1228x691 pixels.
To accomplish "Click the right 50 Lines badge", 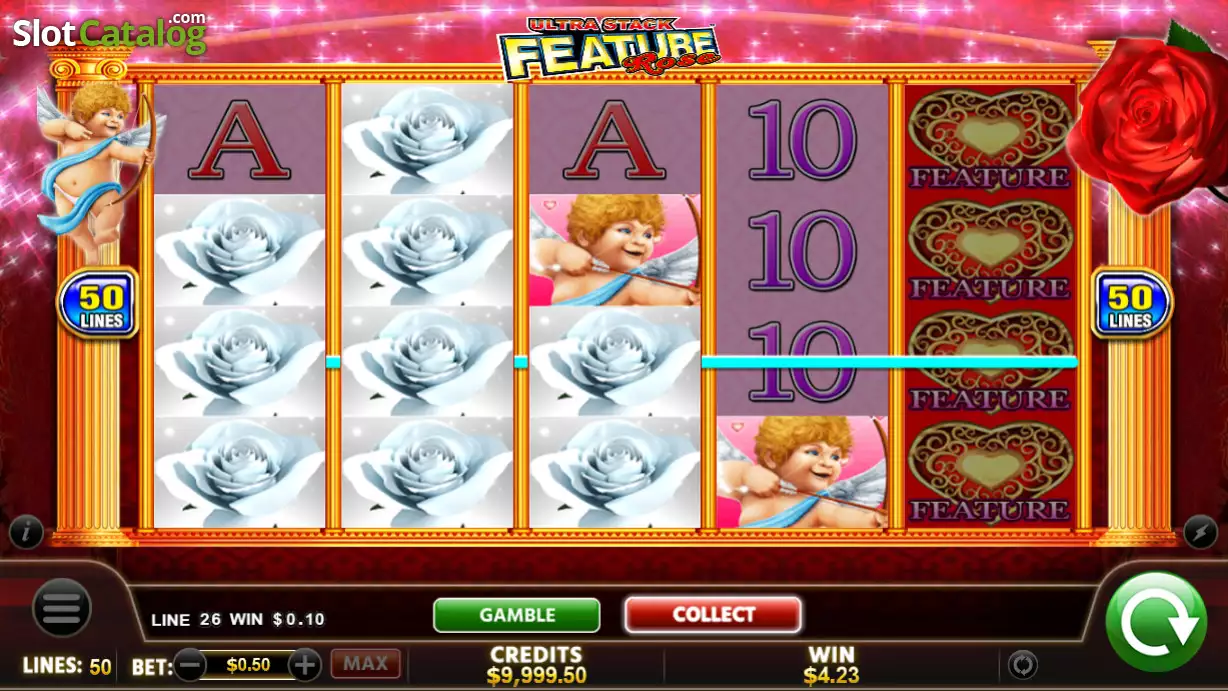I will pyautogui.click(x=1130, y=303).
